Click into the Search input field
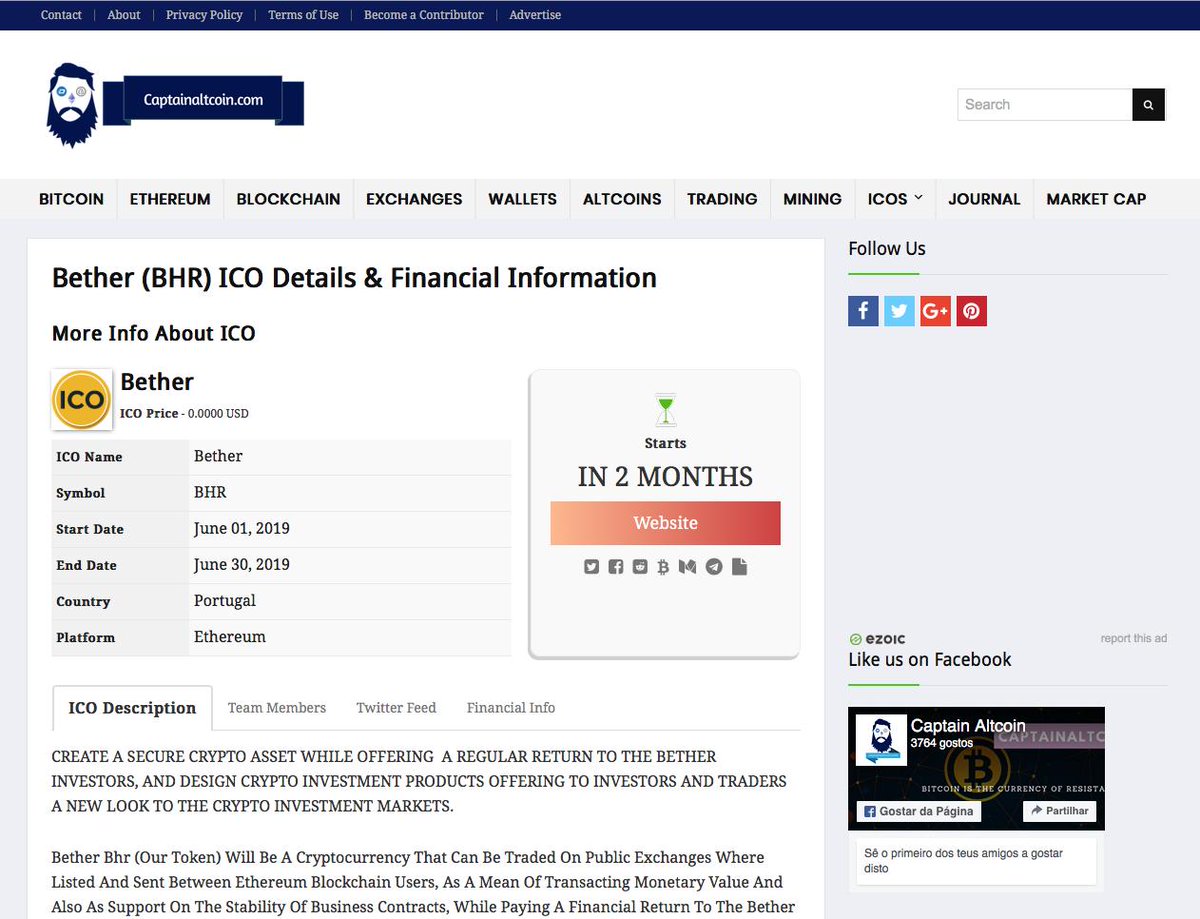 (x=1045, y=105)
